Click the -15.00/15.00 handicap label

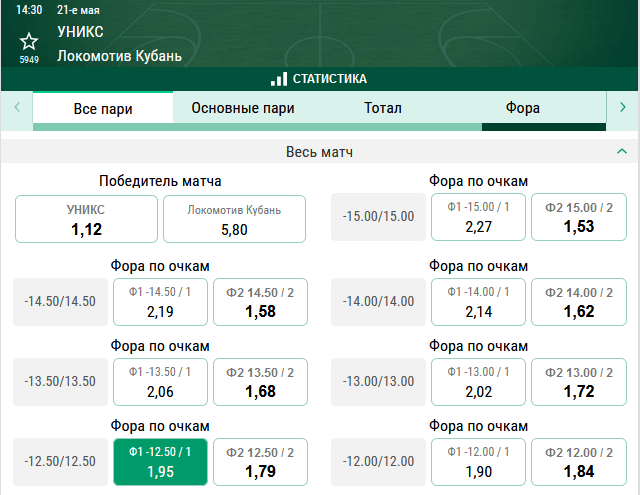coord(378,217)
